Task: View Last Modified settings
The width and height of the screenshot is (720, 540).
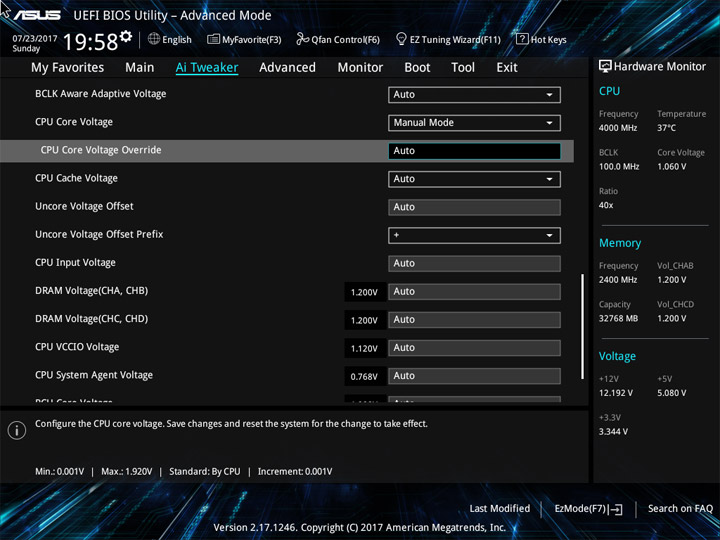Action: point(500,508)
